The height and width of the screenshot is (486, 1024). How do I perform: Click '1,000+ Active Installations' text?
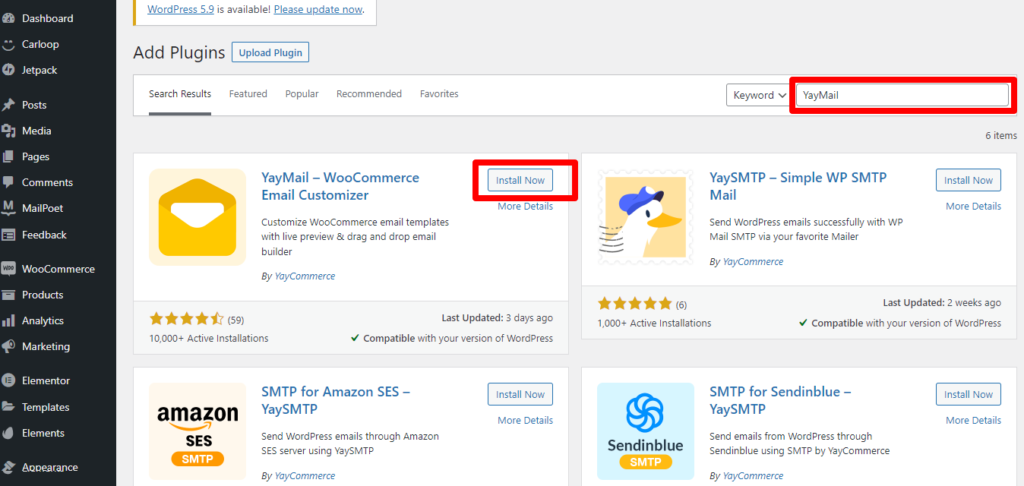coord(654,323)
